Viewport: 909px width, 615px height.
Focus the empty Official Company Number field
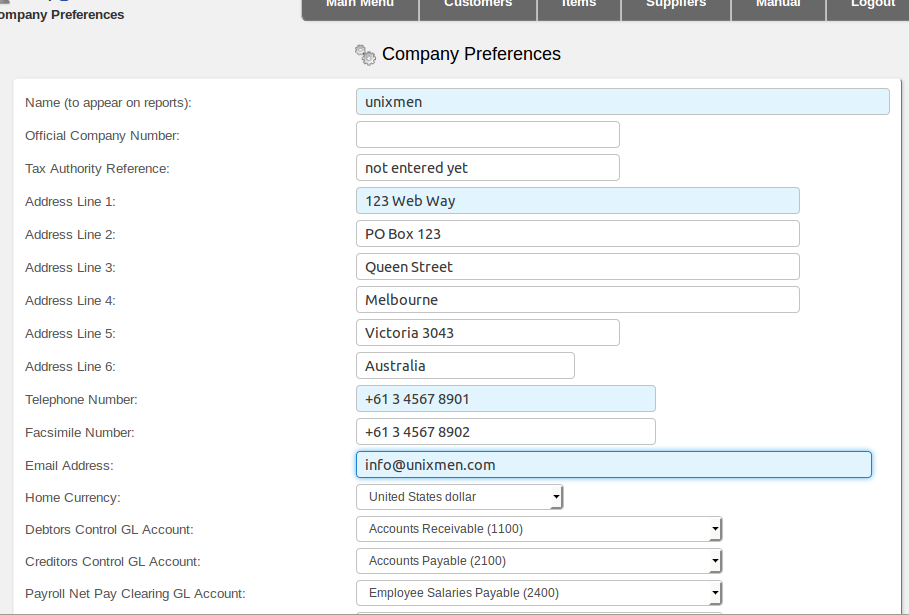pos(488,134)
